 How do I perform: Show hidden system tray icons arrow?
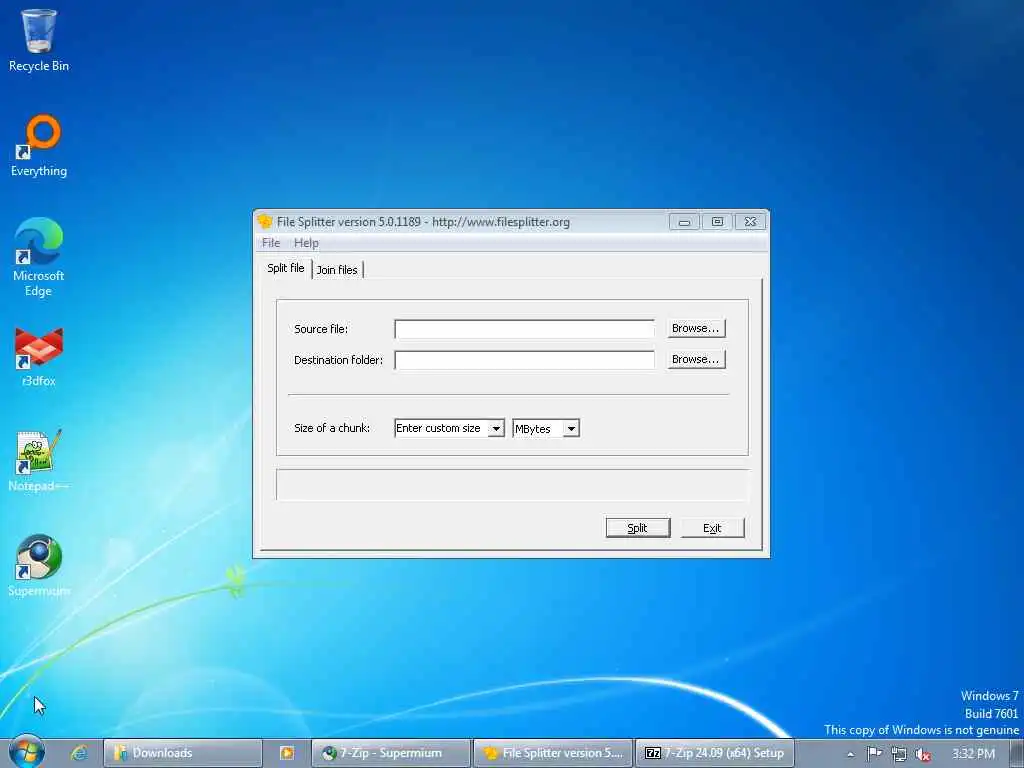click(x=850, y=754)
